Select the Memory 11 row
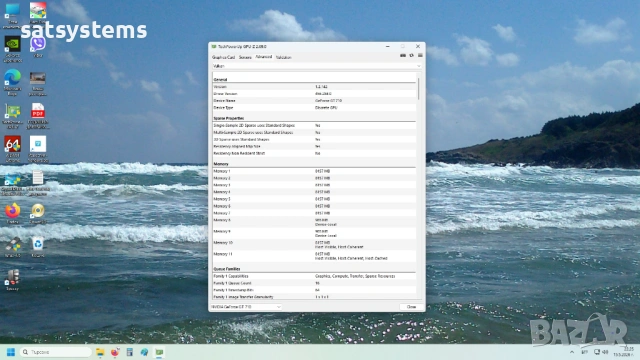 314,256
